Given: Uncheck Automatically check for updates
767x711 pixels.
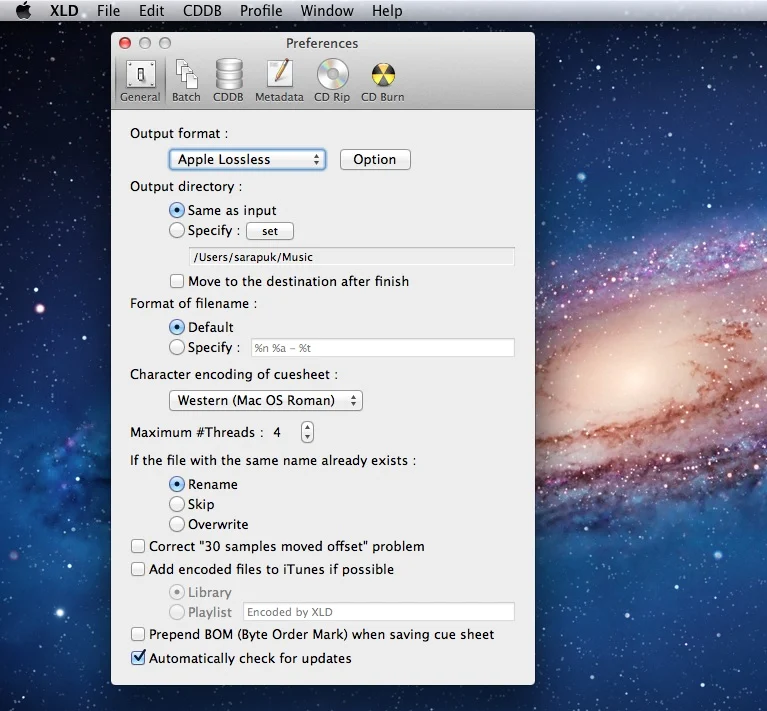Looking at the screenshot, I should coord(138,658).
